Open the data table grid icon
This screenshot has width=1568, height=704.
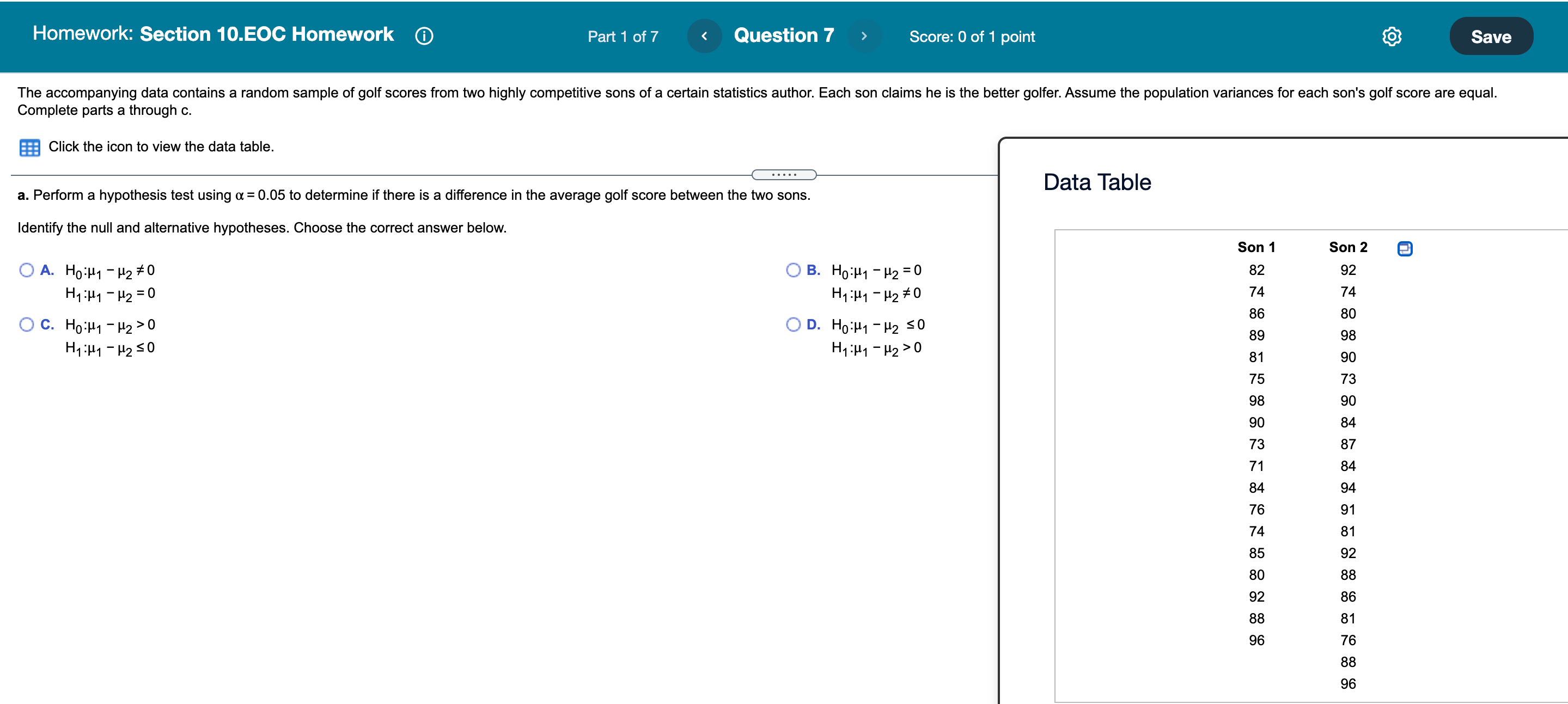(x=29, y=147)
